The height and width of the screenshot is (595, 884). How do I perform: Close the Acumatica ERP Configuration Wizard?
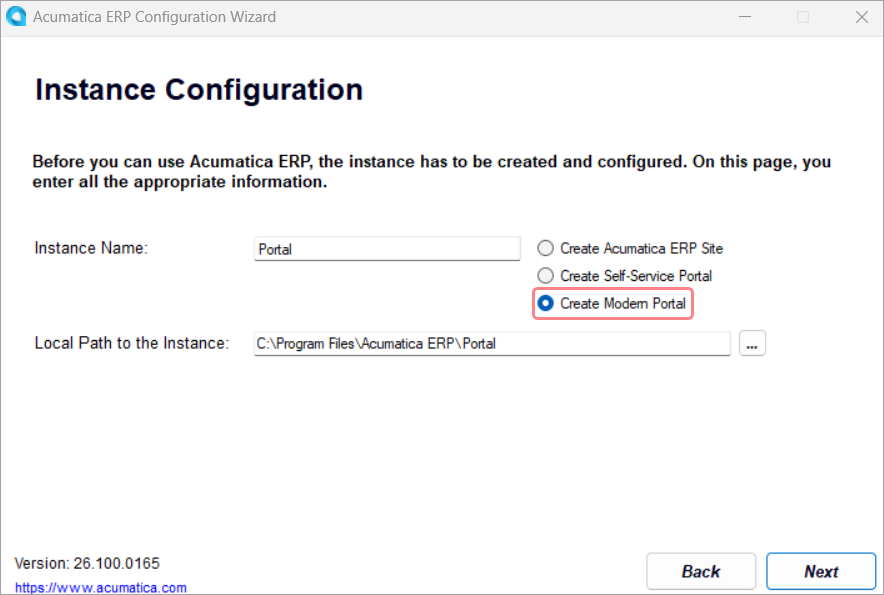pos(861,17)
